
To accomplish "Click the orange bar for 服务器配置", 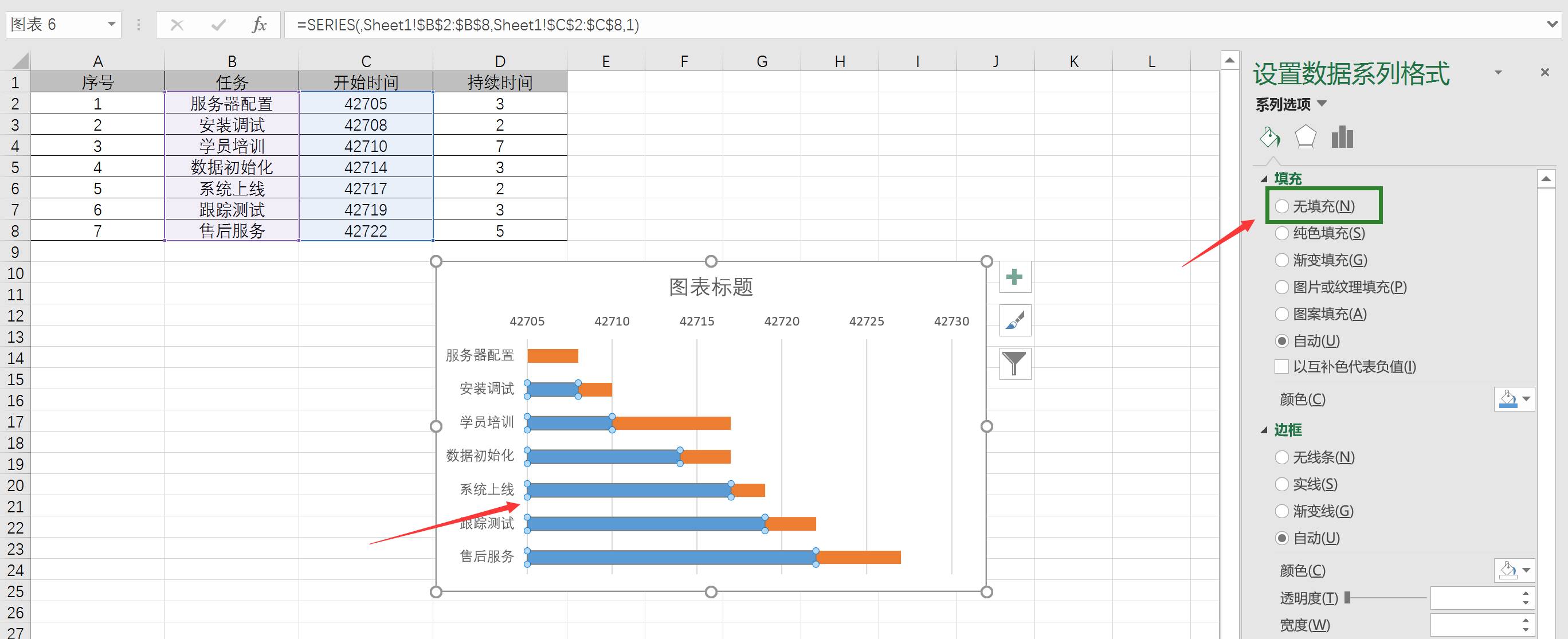I will (552, 356).
